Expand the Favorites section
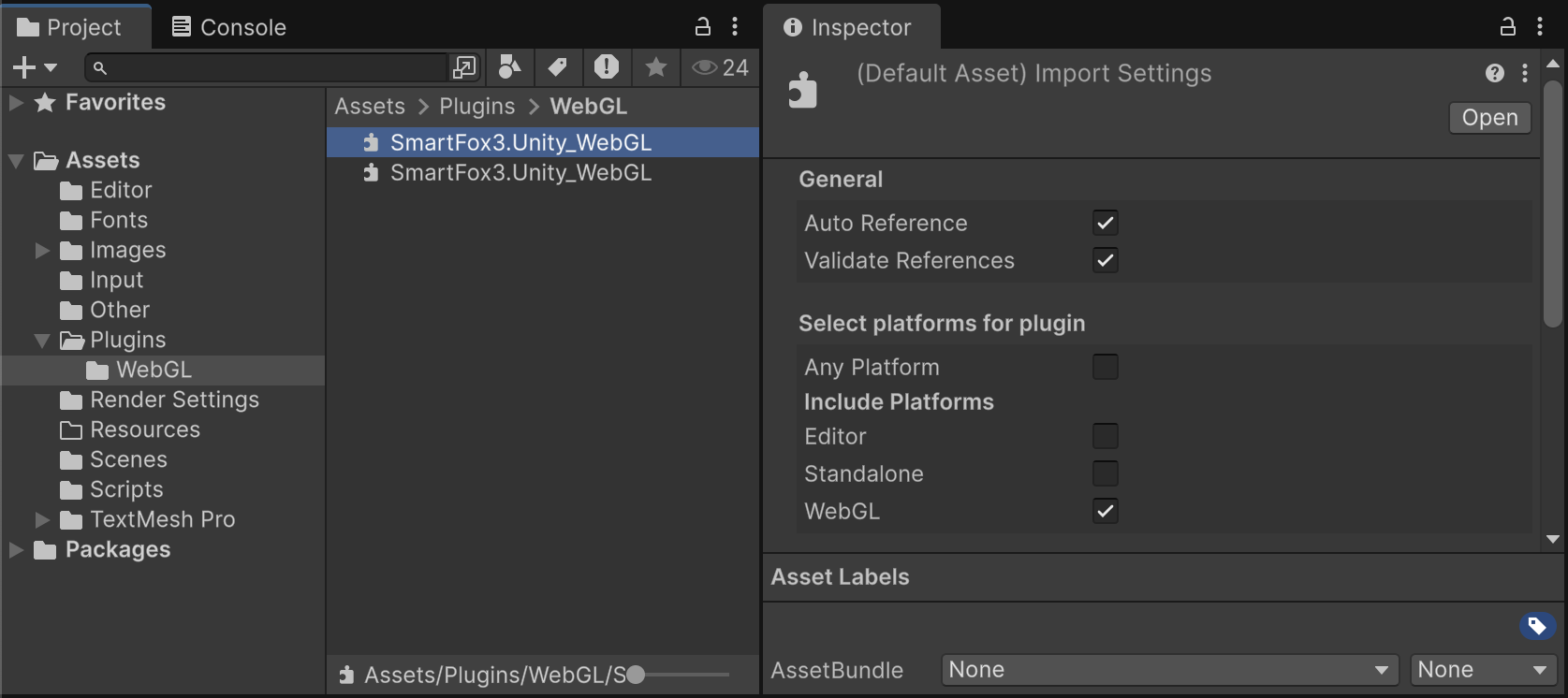This screenshot has width=1568, height=698. click(x=16, y=103)
